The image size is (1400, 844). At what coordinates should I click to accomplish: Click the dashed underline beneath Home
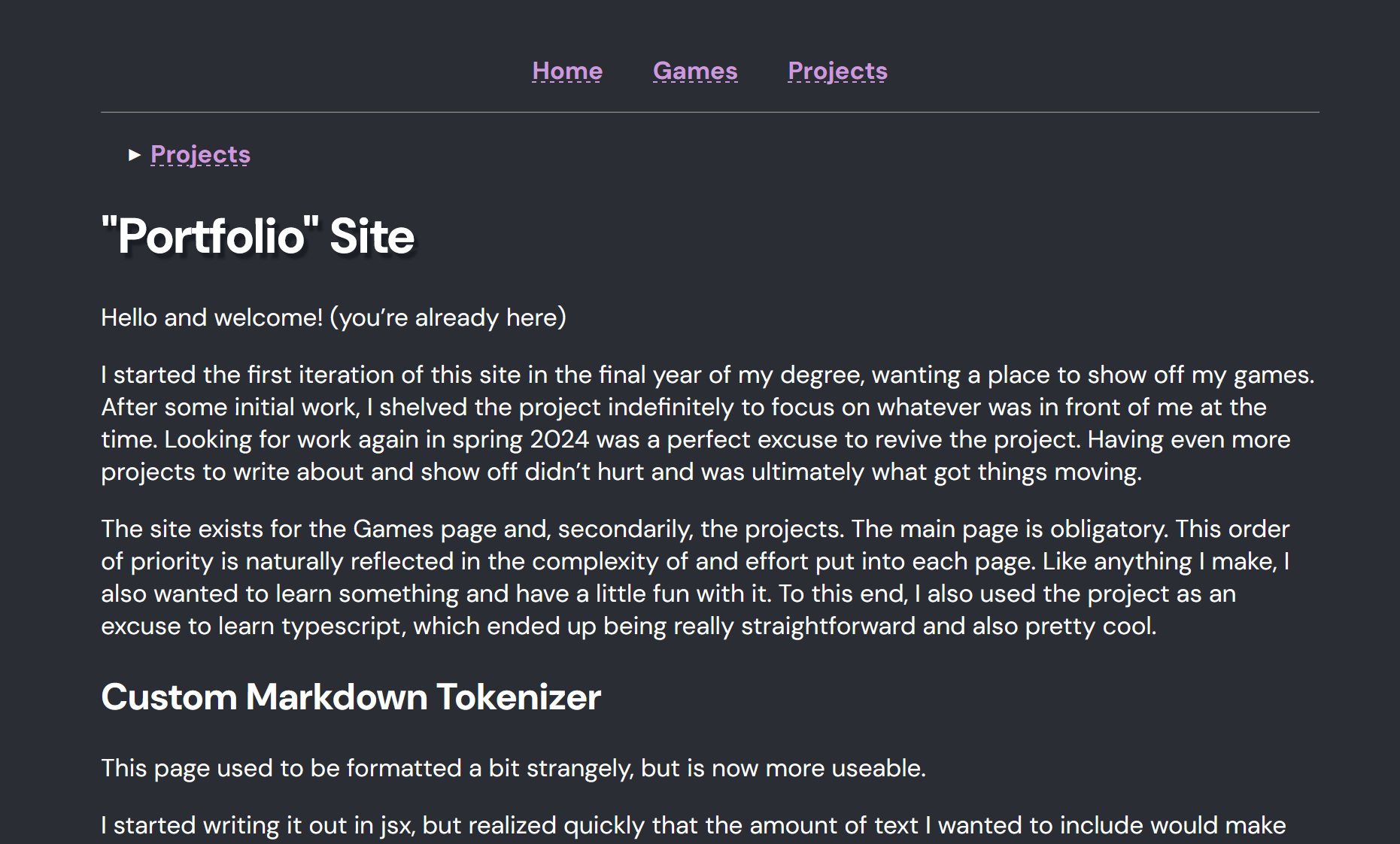click(x=566, y=84)
